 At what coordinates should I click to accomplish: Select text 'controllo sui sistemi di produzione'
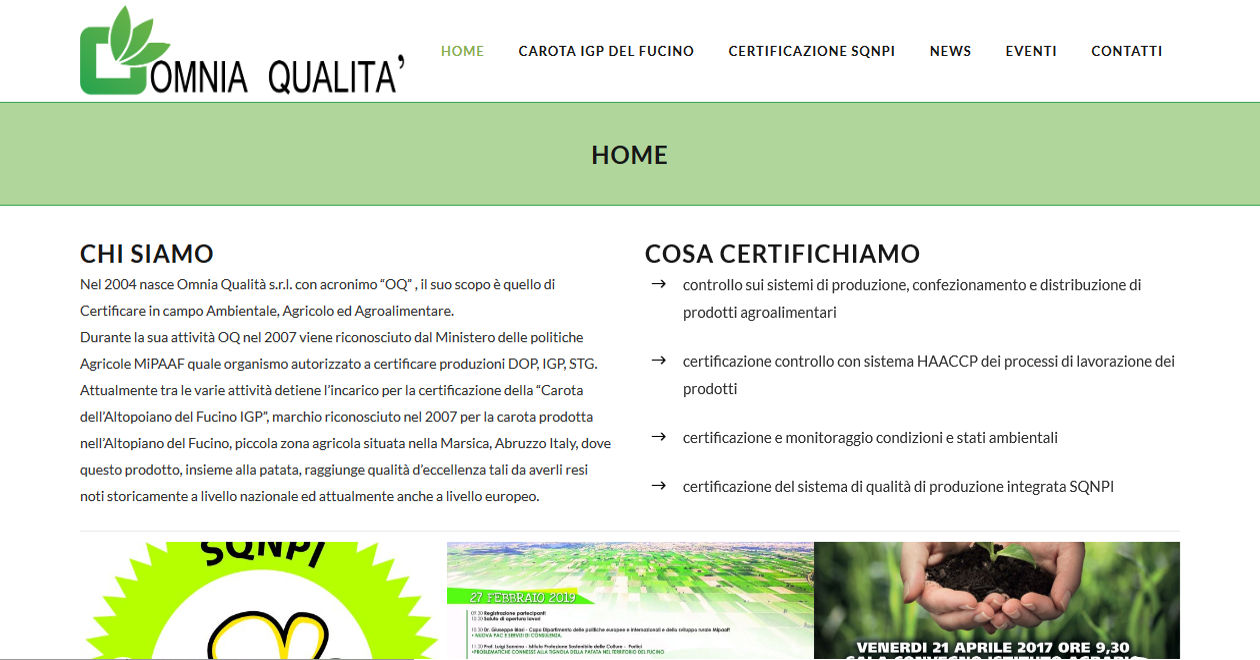click(x=794, y=285)
